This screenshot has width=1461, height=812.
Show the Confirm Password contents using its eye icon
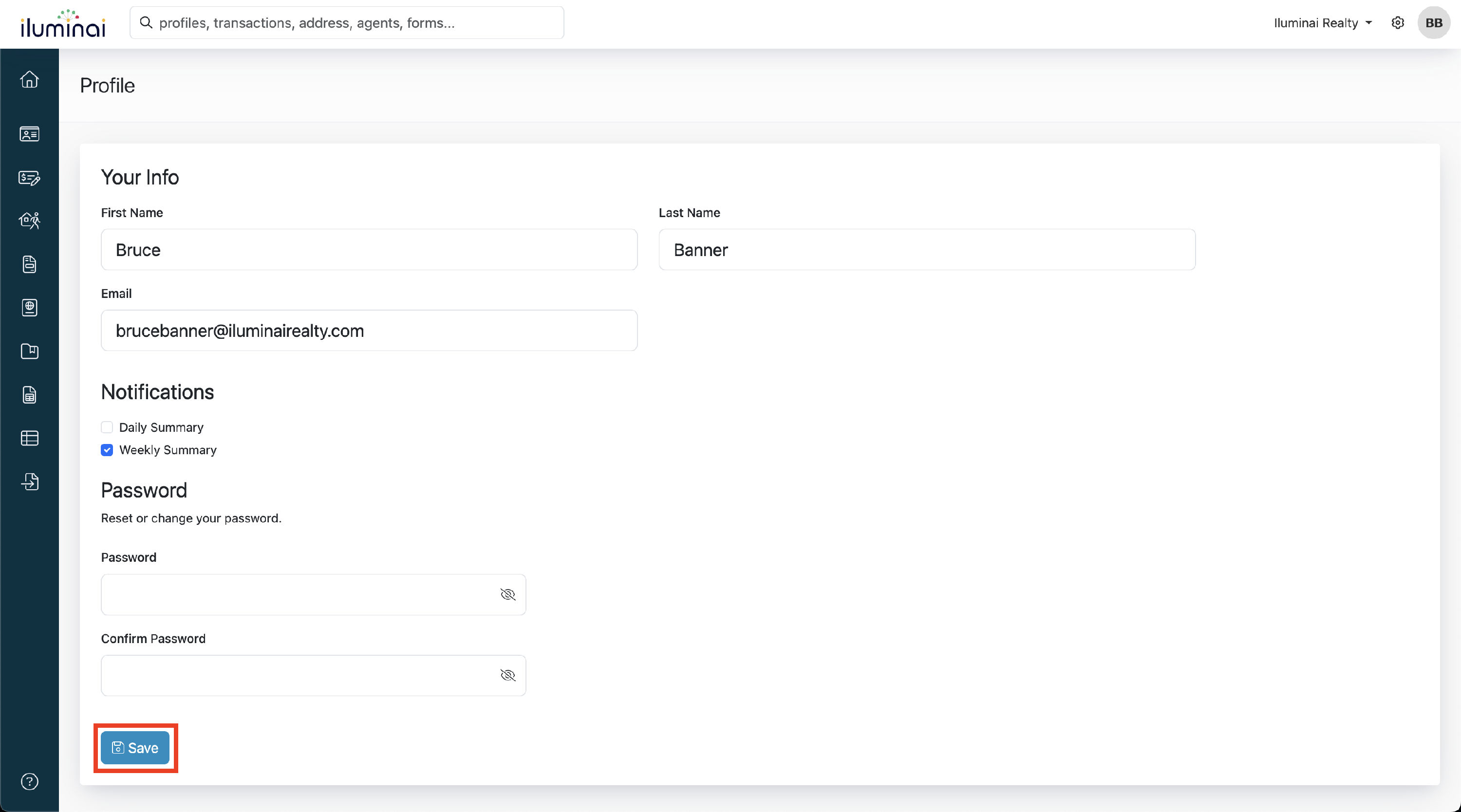pos(507,675)
